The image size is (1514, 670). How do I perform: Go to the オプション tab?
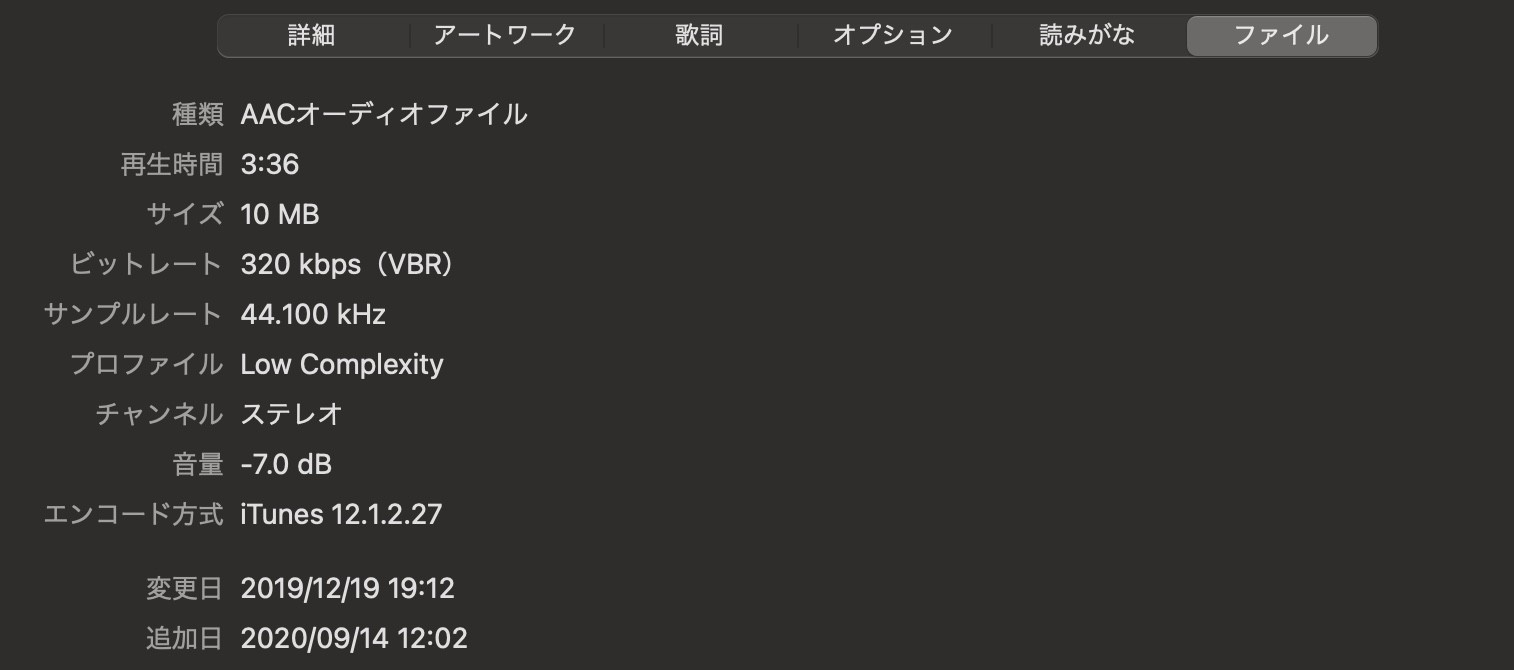click(x=893, y=36)
